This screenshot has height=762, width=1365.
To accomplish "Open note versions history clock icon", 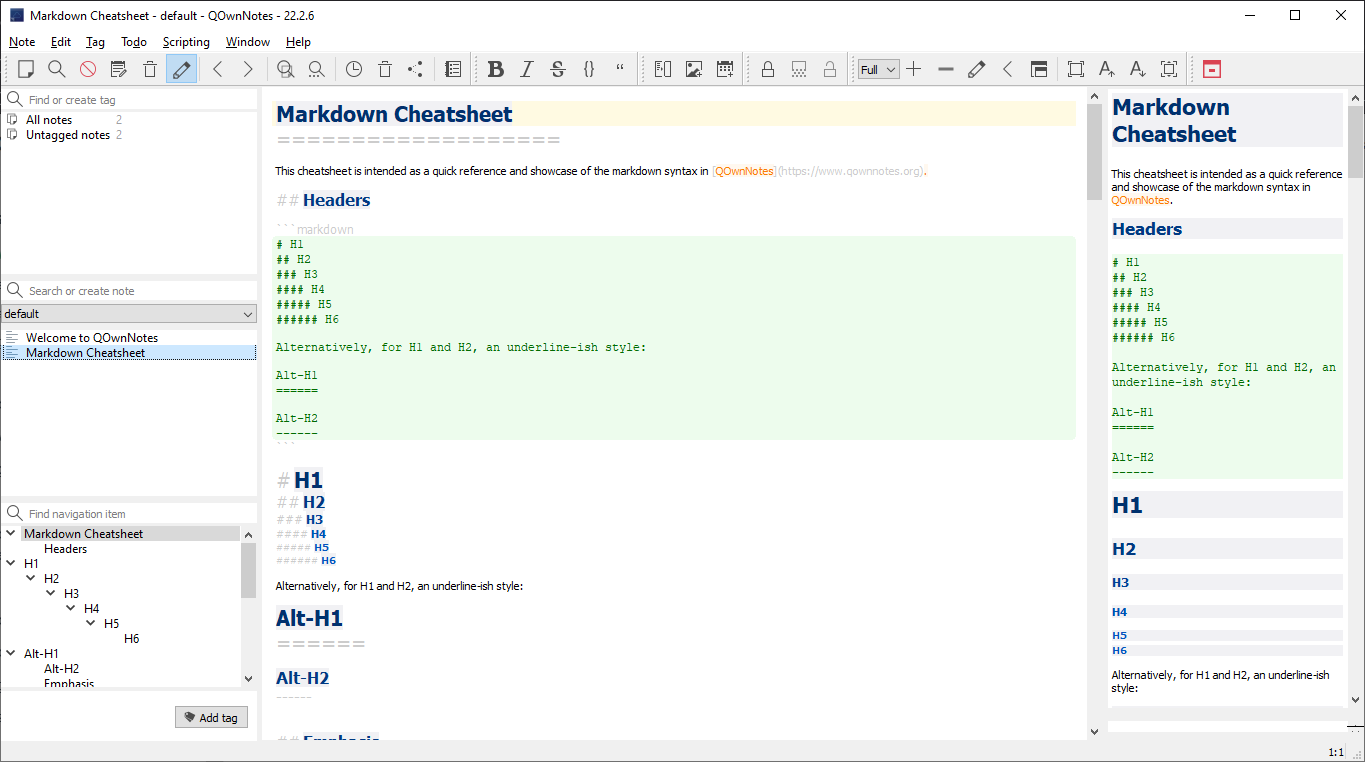I will (x=354, y=69).
